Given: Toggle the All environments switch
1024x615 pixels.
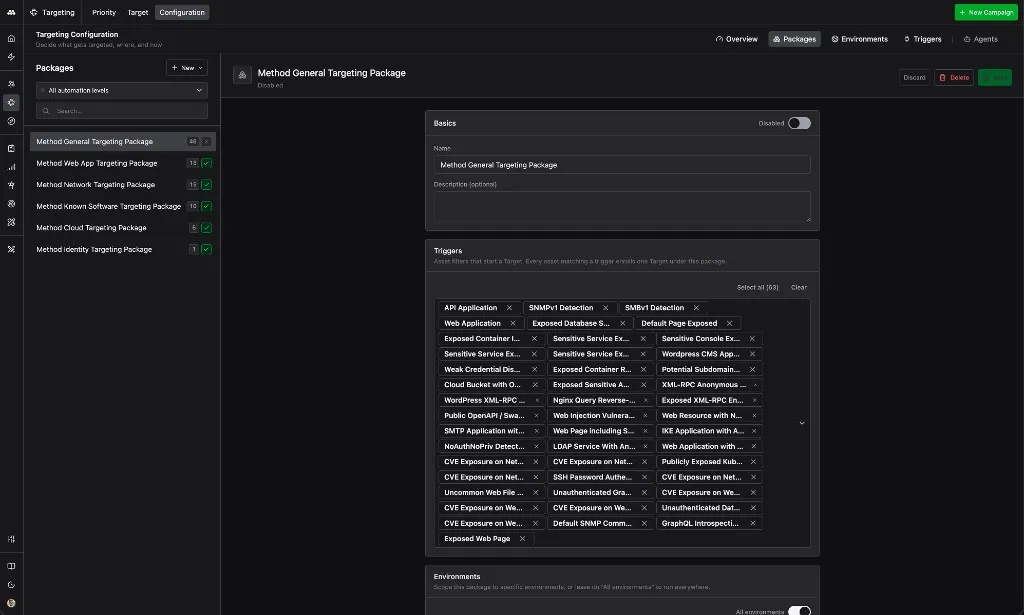Looking at the screenshot, I should [x=799, y=611].
